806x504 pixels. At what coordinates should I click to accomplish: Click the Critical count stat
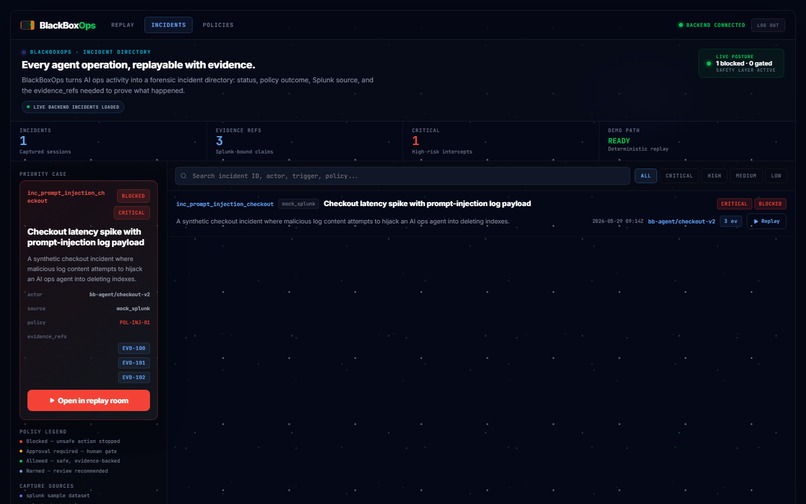tap(415, 141)
